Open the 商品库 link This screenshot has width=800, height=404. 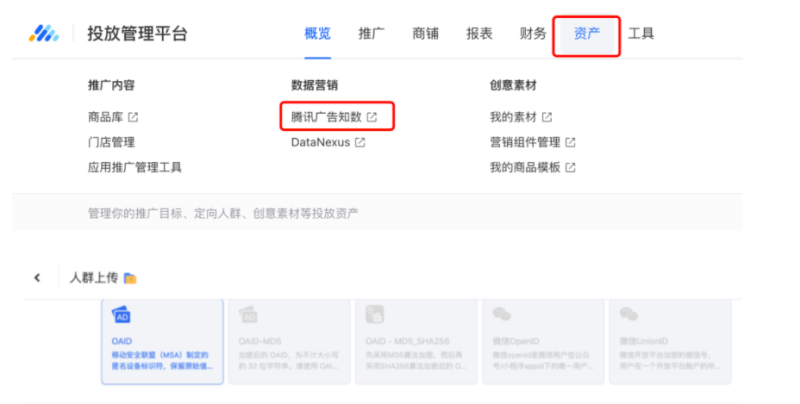coord(106,117)
